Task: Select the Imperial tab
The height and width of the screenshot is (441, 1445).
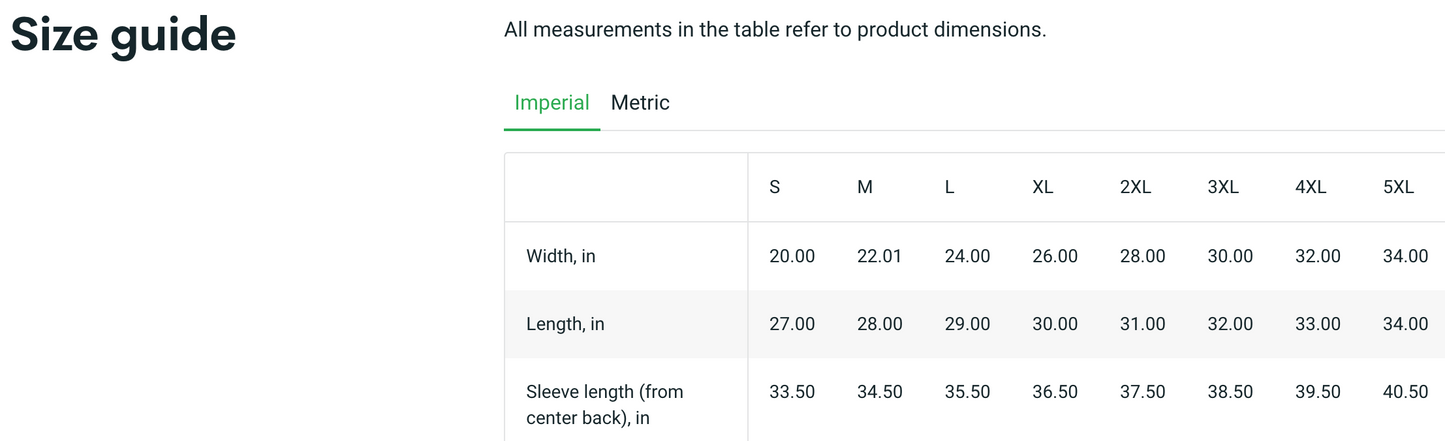Action: pyautogui.click(x=552, y=103)
